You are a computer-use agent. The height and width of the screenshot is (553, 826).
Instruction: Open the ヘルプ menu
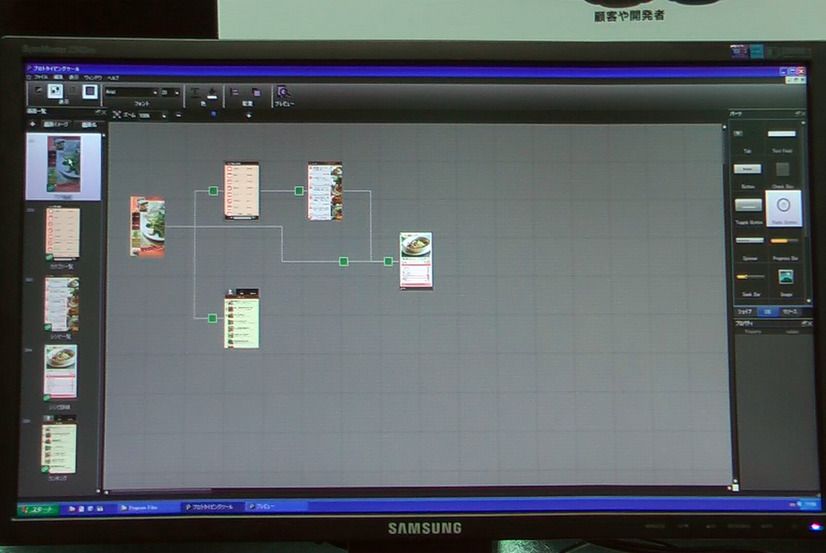[113, 77]
